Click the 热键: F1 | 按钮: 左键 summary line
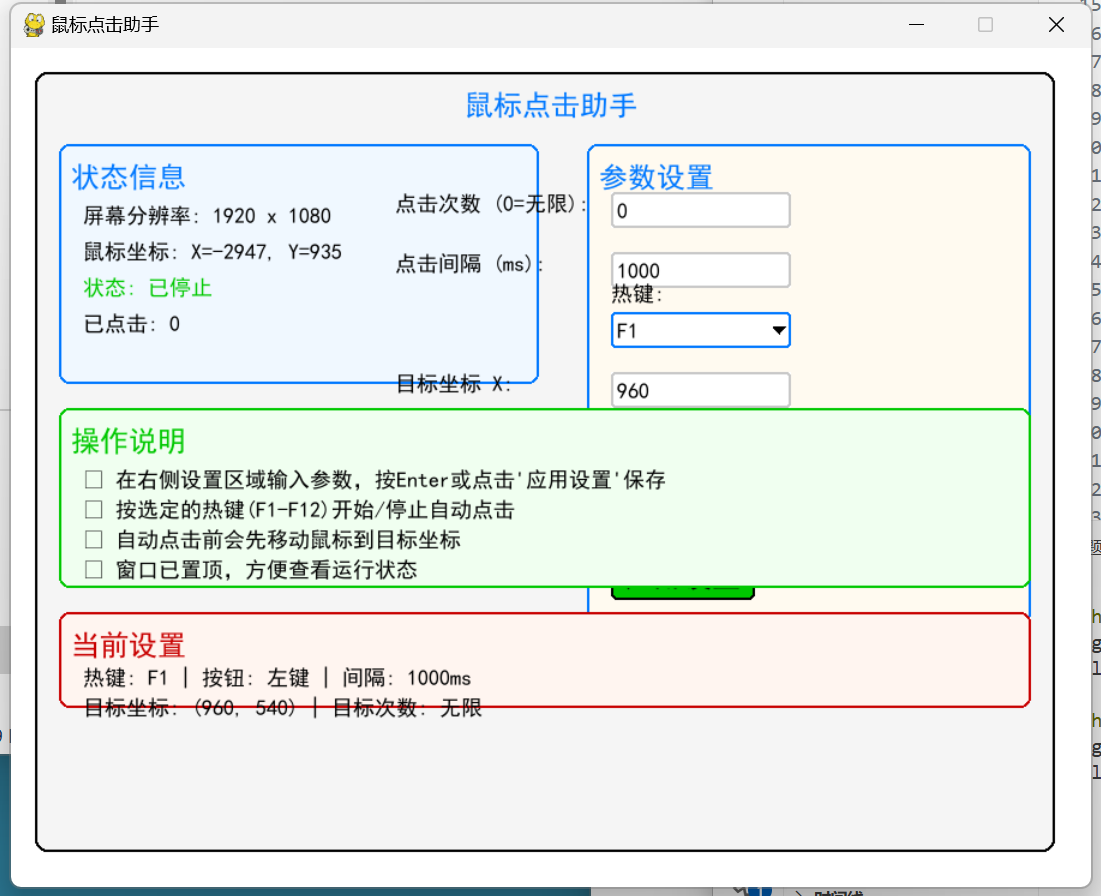1101x896 pixels. coord(277,678)
